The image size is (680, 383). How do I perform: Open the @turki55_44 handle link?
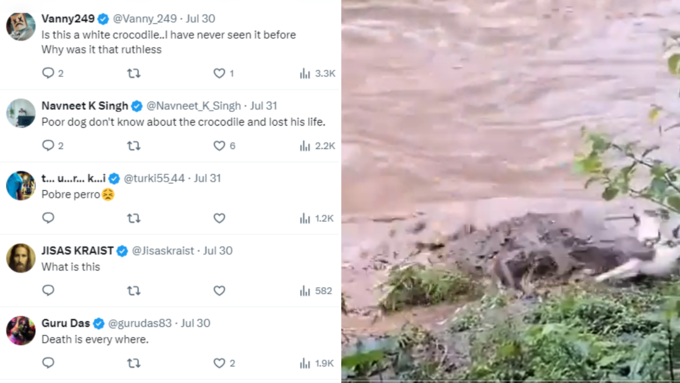point(154,178)
